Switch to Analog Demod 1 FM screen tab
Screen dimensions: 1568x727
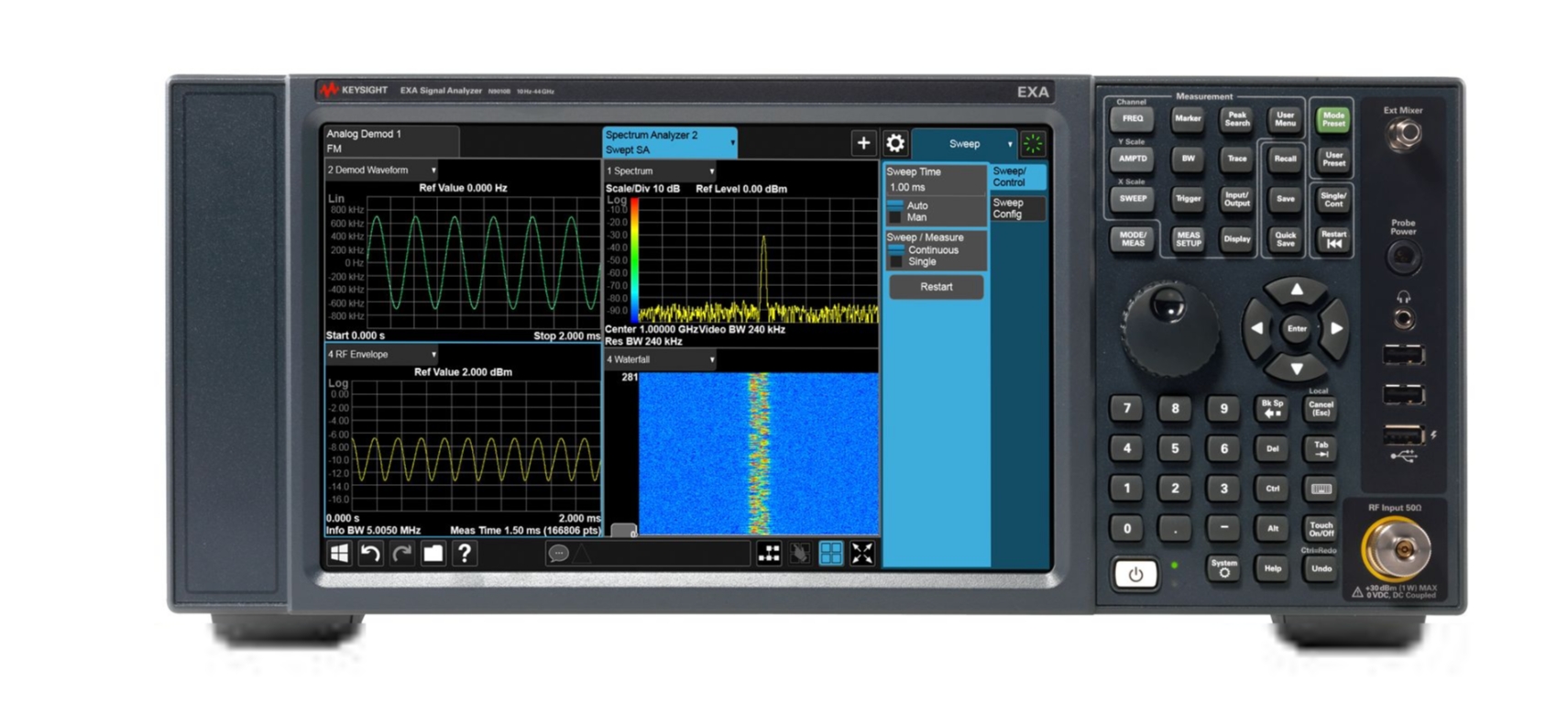tap(391, 141)
